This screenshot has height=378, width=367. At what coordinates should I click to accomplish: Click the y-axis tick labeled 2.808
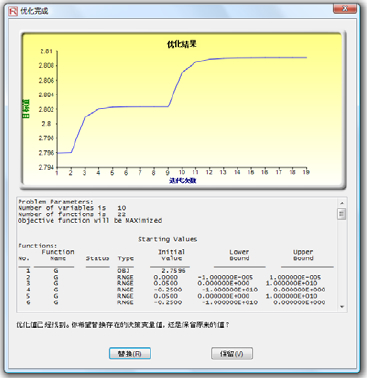[46, 65]
